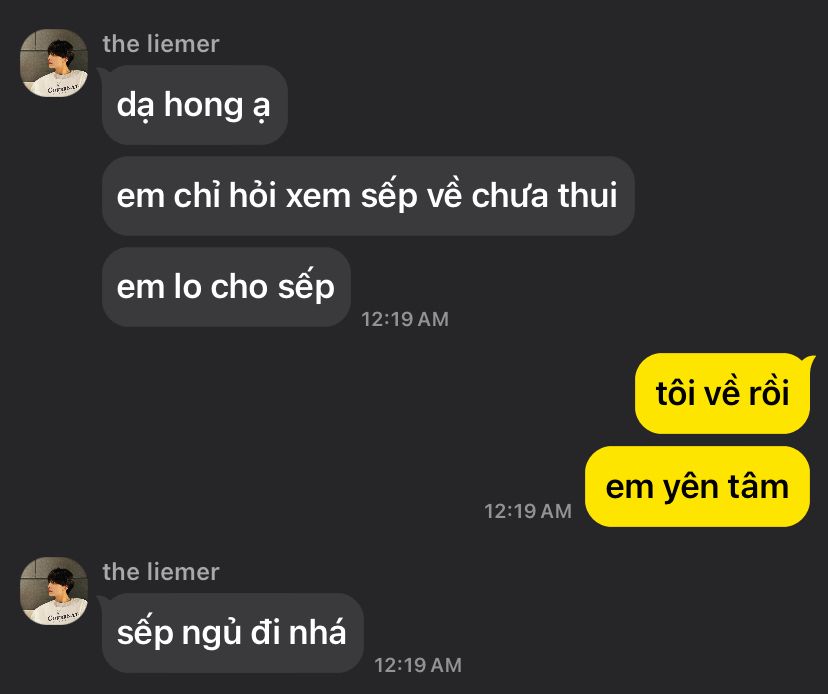The height and width of the screenshot is (694, 828).
Task: Open the liemer's bottom profile avatar
Action: [x=54, y=590]
